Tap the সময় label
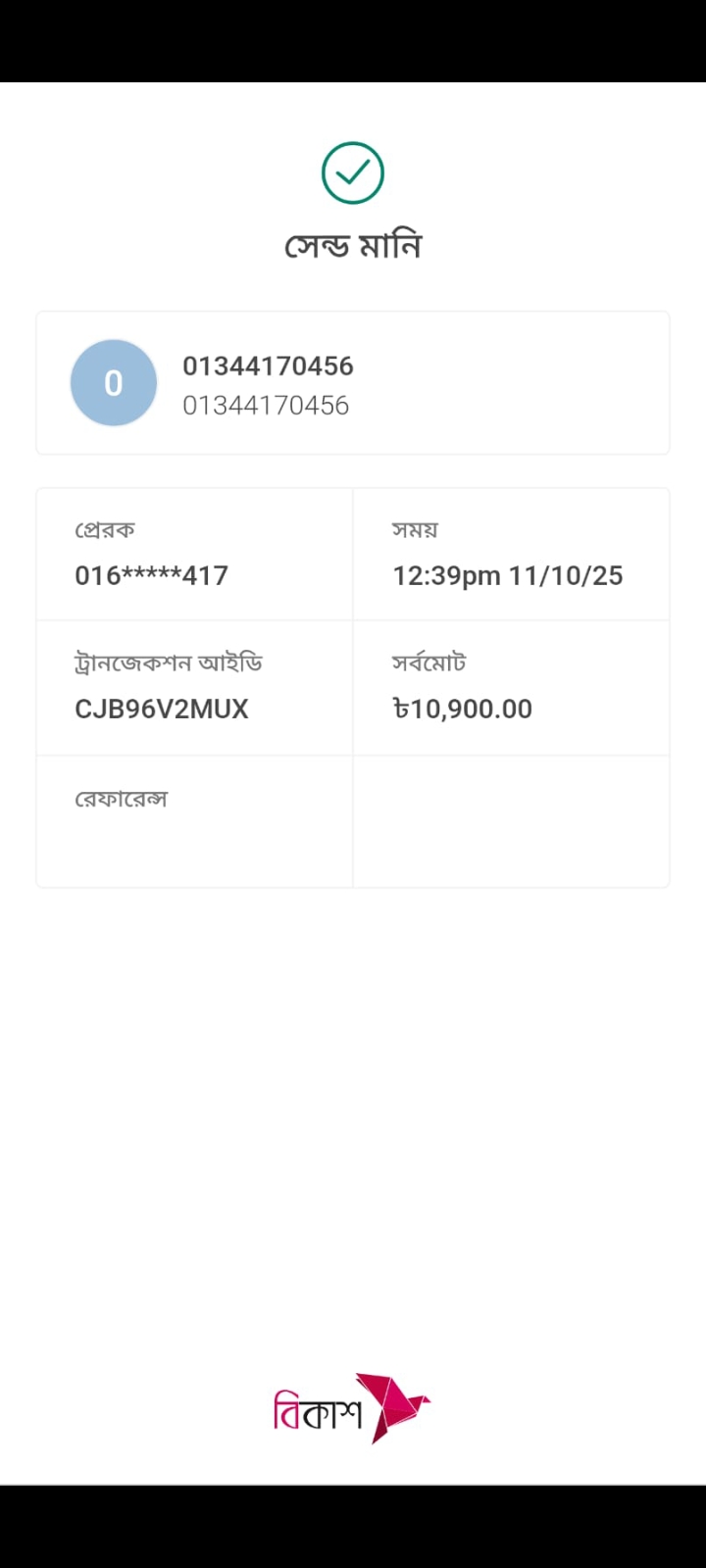The image size is (706, 1568). point(415,530)
